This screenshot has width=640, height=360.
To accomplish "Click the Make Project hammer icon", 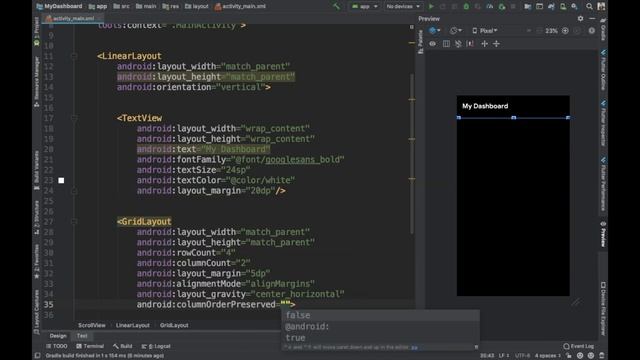I will tap(336, 6).
